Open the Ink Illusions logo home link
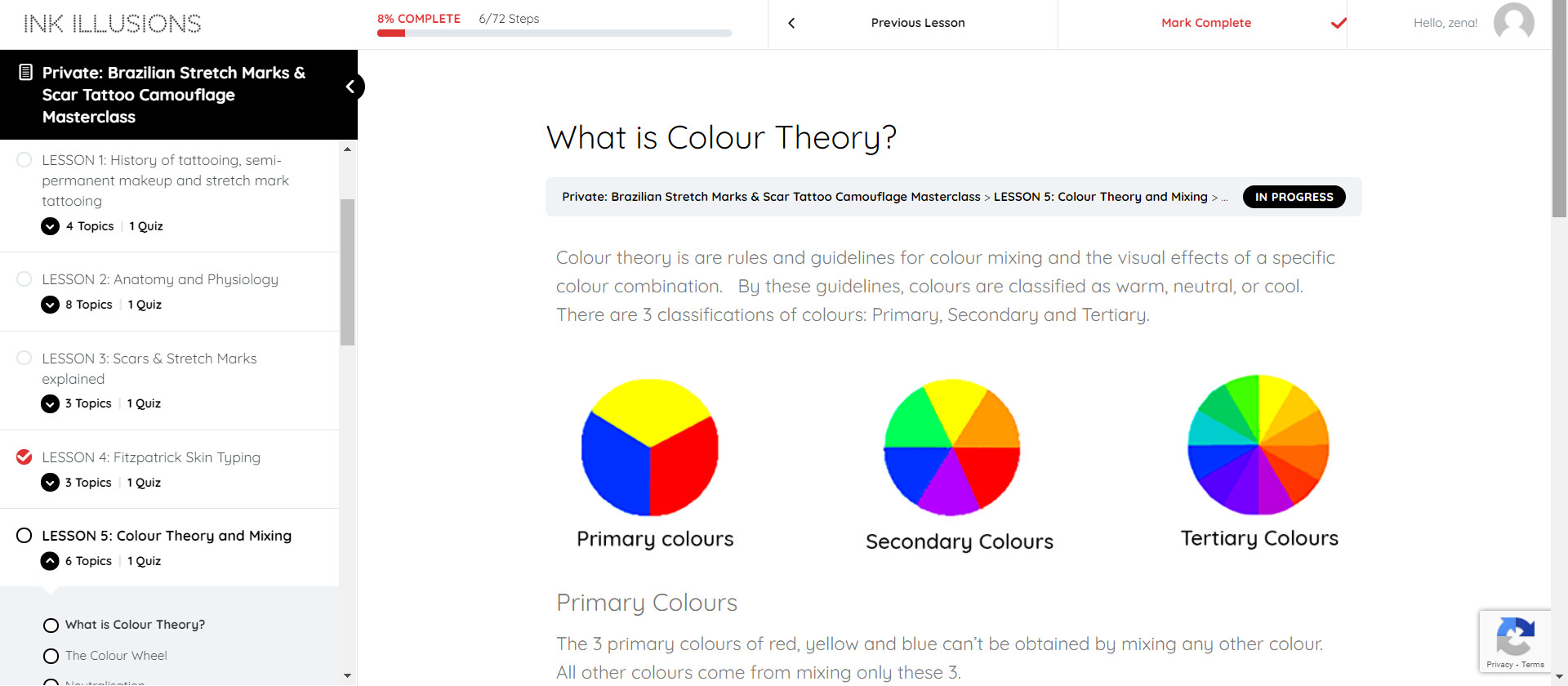The image size is (1568, 686). [113, 24]
